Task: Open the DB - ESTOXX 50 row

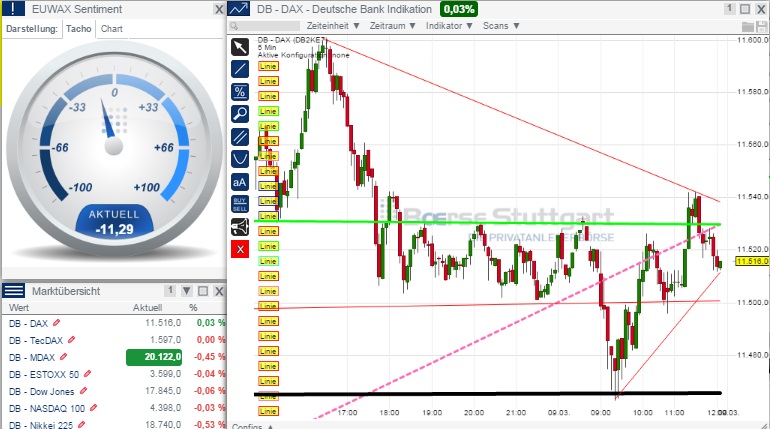Action: point(114,375)
